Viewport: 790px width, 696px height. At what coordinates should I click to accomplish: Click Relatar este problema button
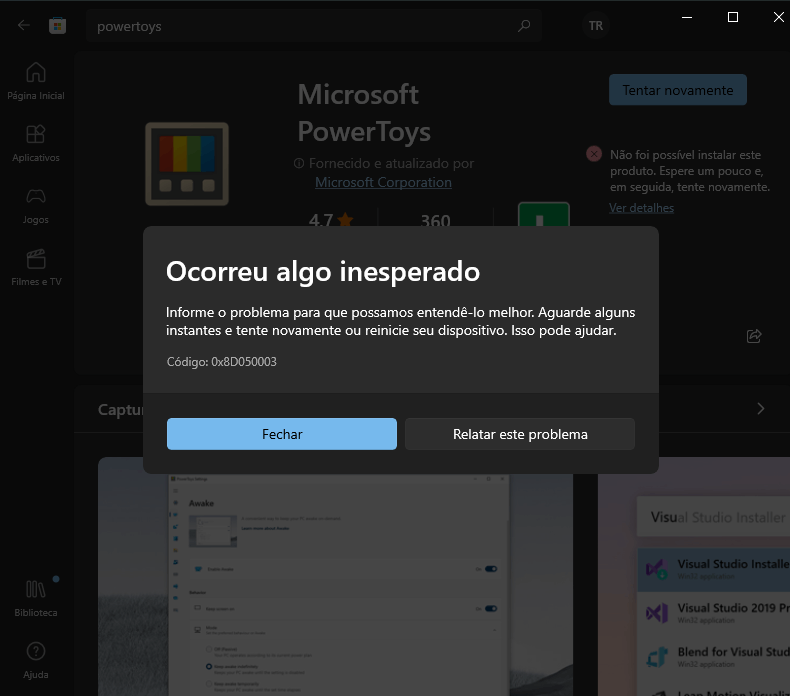point(520,434)
